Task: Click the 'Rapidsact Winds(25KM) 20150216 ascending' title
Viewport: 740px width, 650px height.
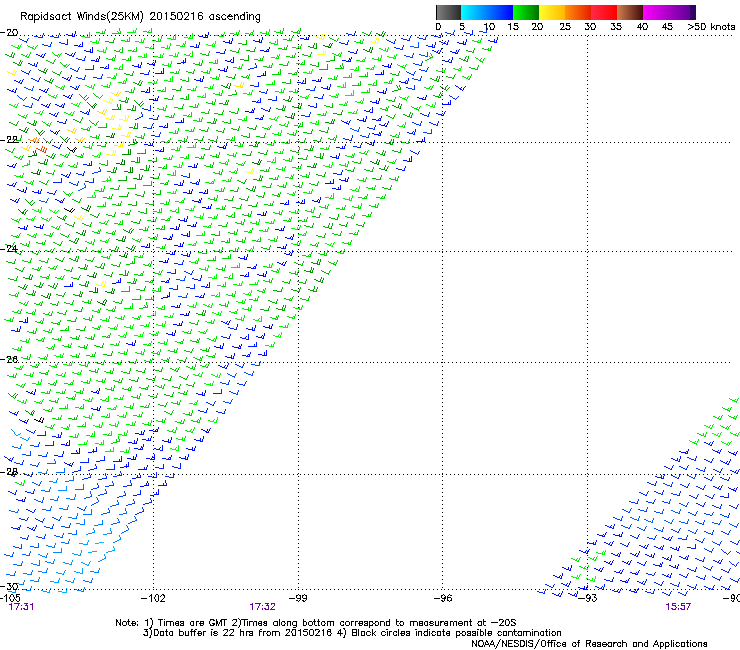Action: (140, 17)
